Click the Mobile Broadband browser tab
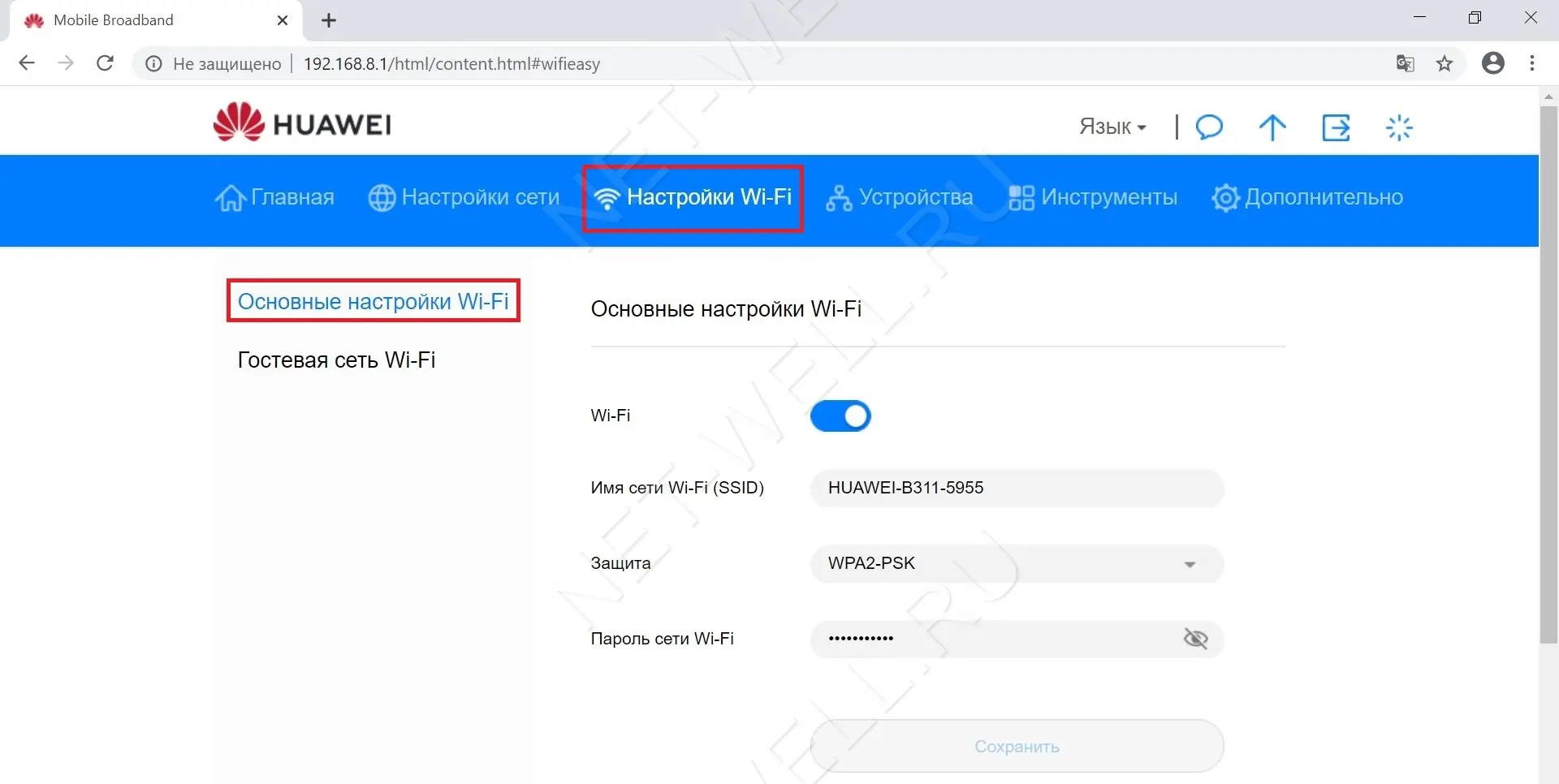The image size is (1559, 784). (x=157, y=20)
